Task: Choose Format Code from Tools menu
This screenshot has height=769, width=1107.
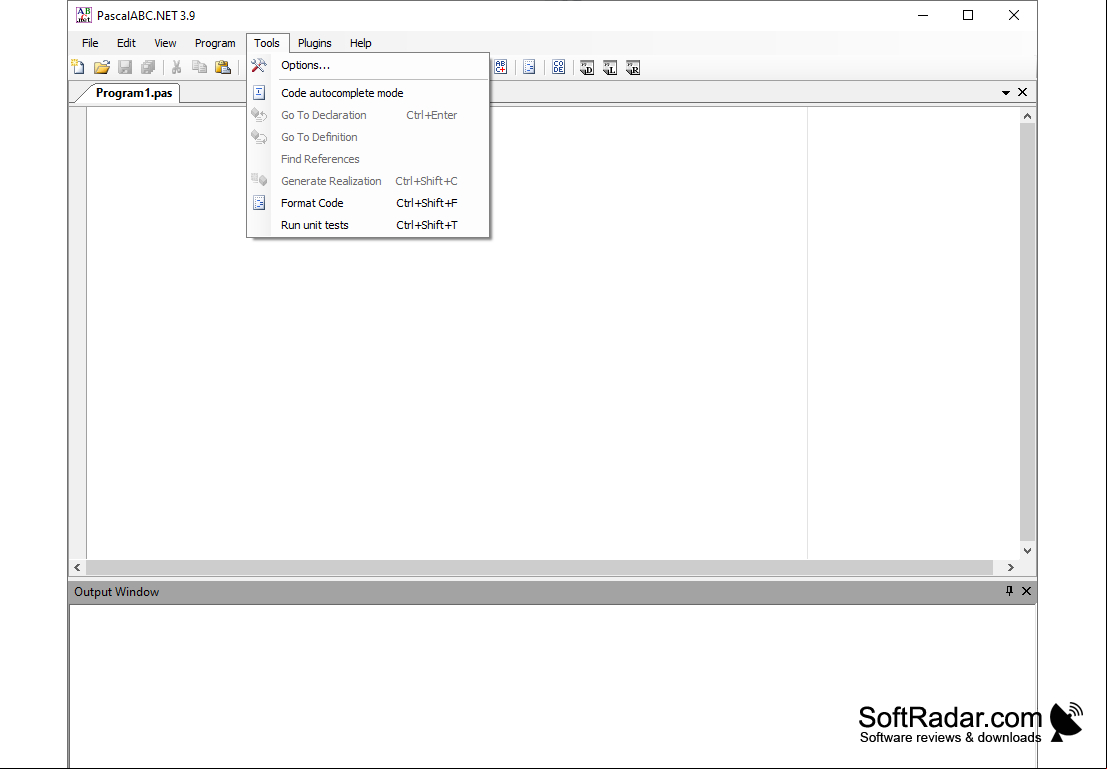Action: click(x=368, y=203)
